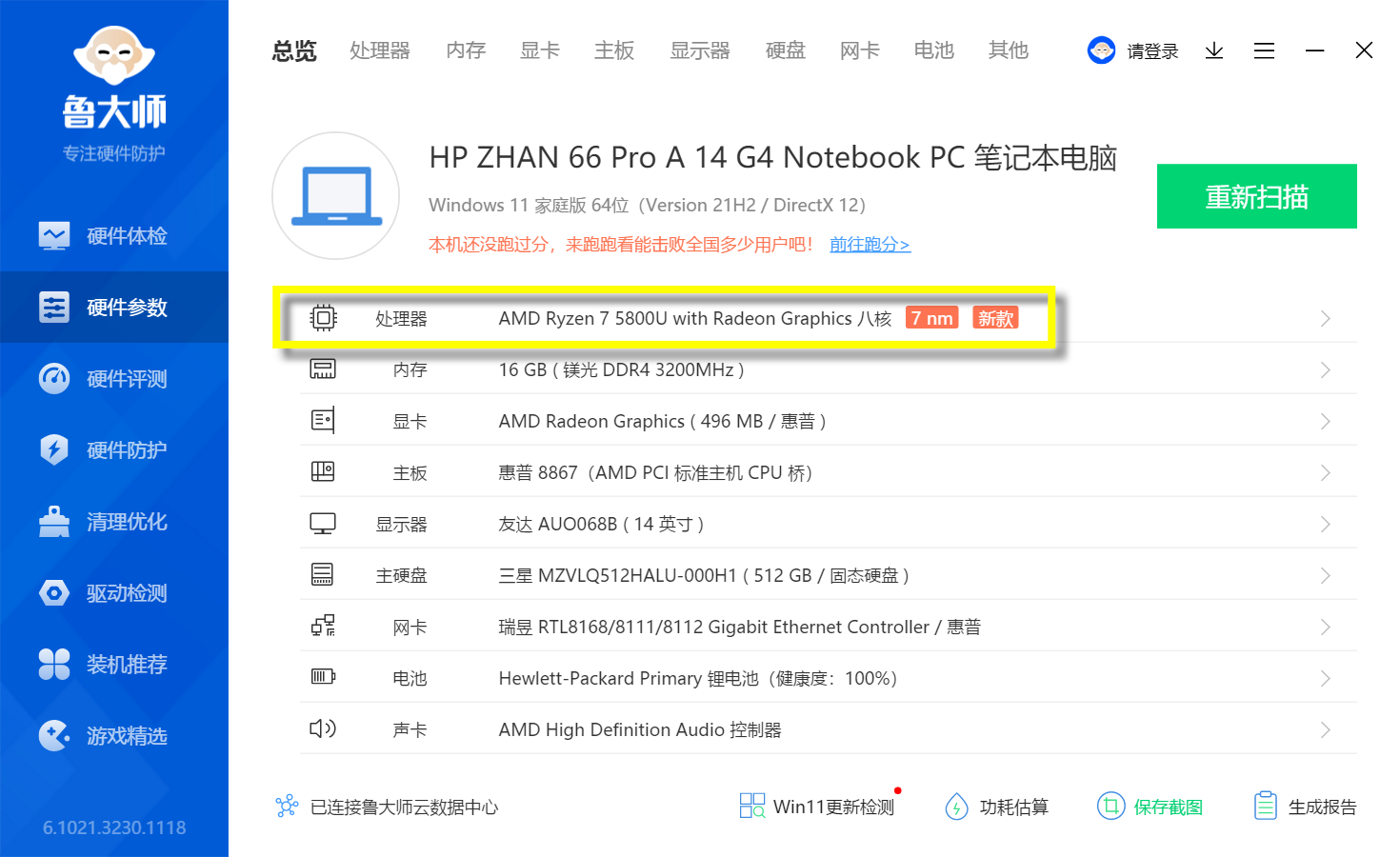Click the green 重新扫描 button
Image resolution: width=1400 pixels, height=857 pixels.
pyautogui.click(x=1257, y=196)
